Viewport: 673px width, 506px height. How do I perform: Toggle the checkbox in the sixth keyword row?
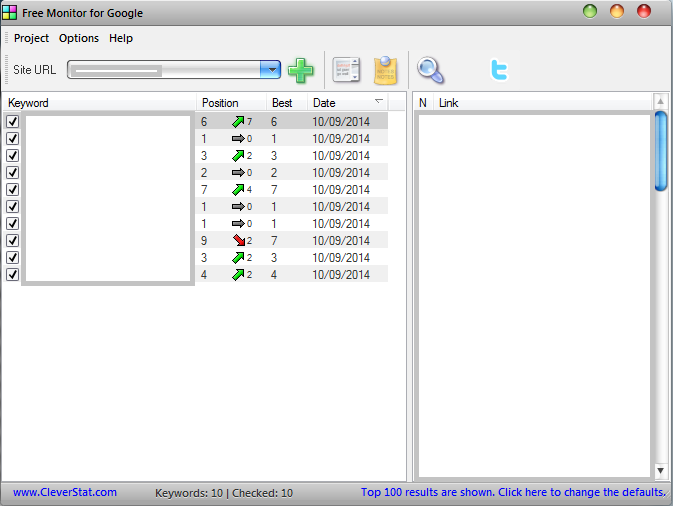pos(12,206)
